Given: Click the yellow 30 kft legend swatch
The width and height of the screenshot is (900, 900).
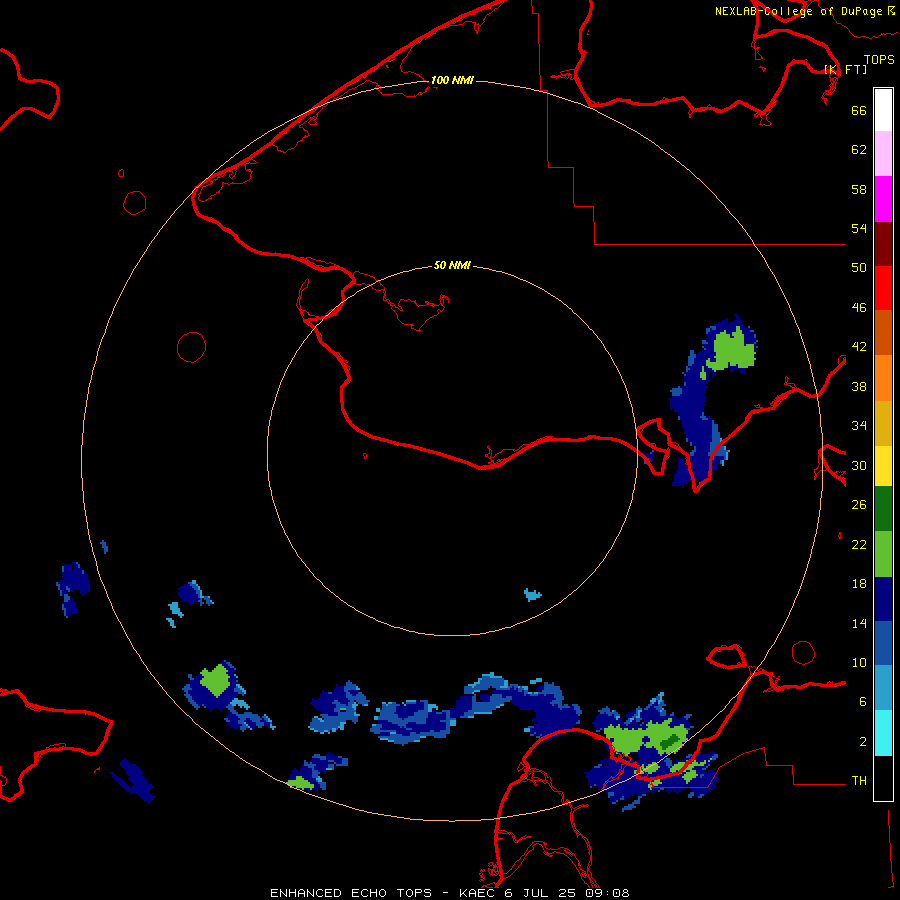Looking at the screenshot, I should (x=883, y=466).
